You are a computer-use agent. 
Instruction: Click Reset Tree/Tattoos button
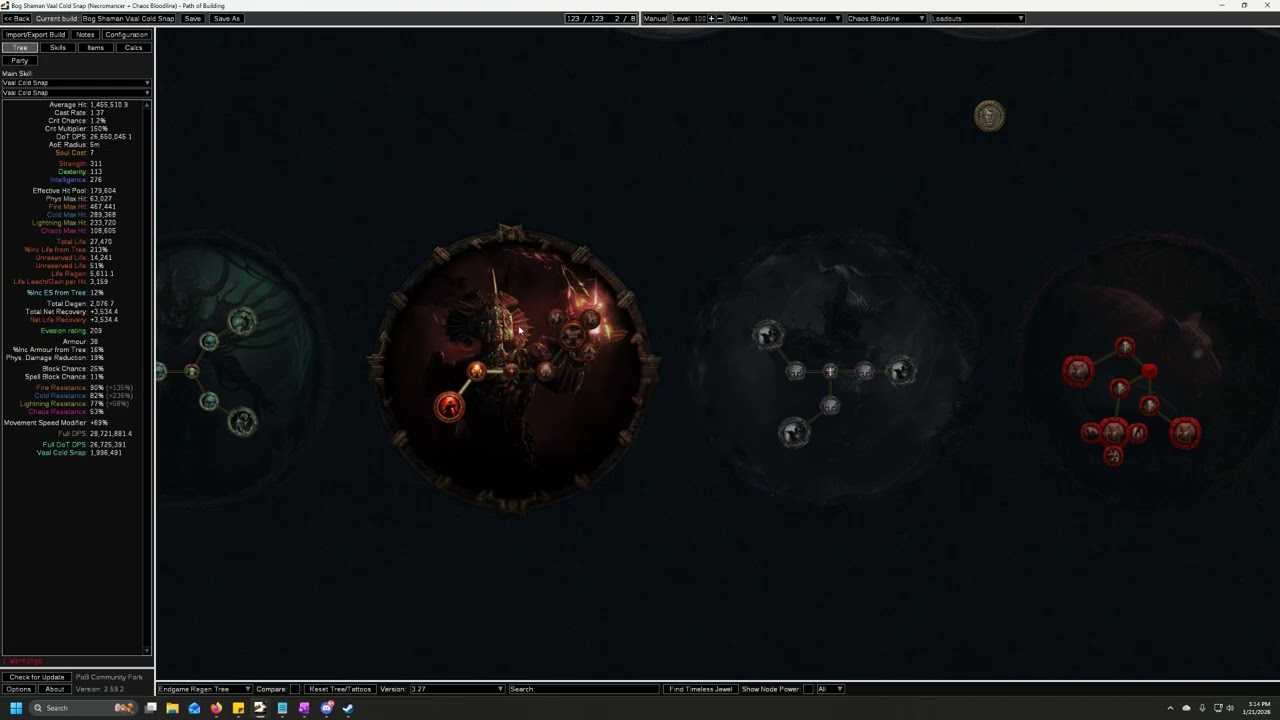pyautogui.click(x=340, y=689)
